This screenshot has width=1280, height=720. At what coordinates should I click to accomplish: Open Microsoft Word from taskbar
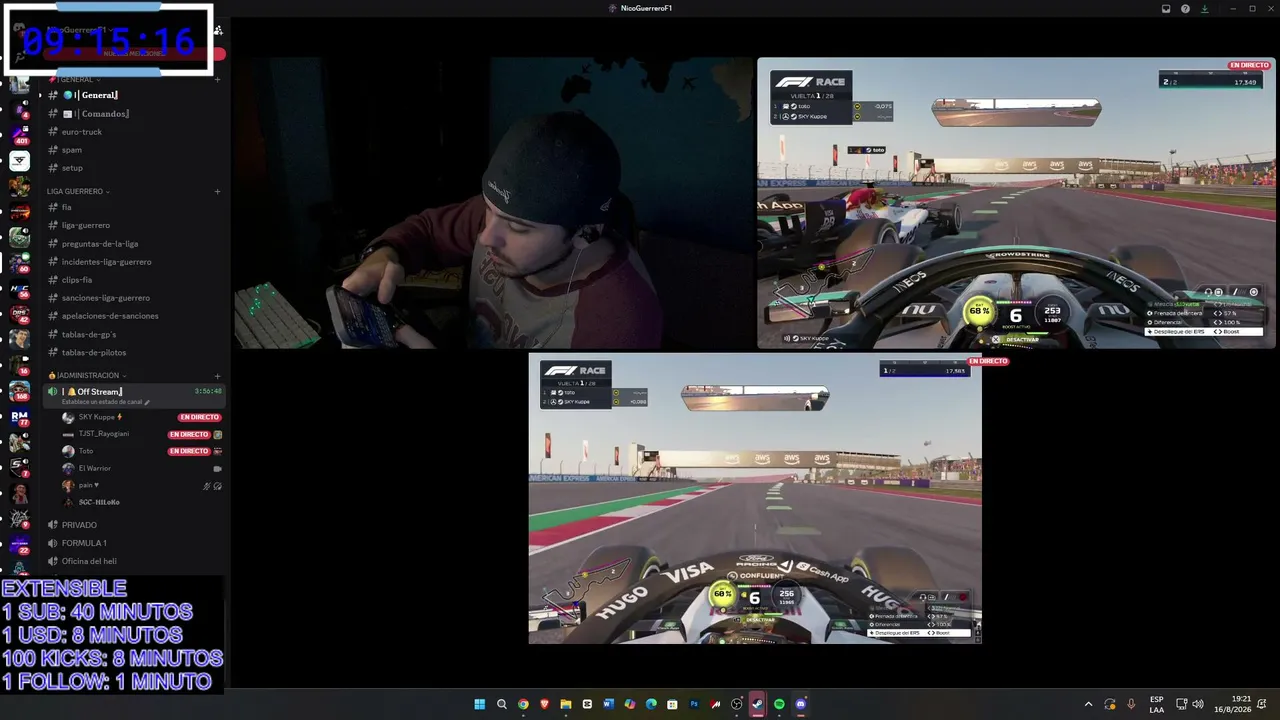608,704
